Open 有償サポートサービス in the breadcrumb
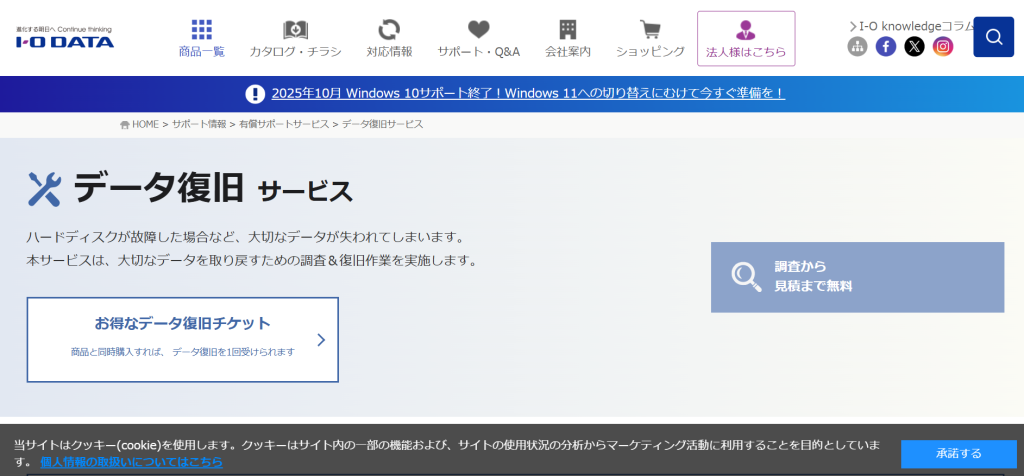The height and width of the screenshot is (476, 1024). 284,124
